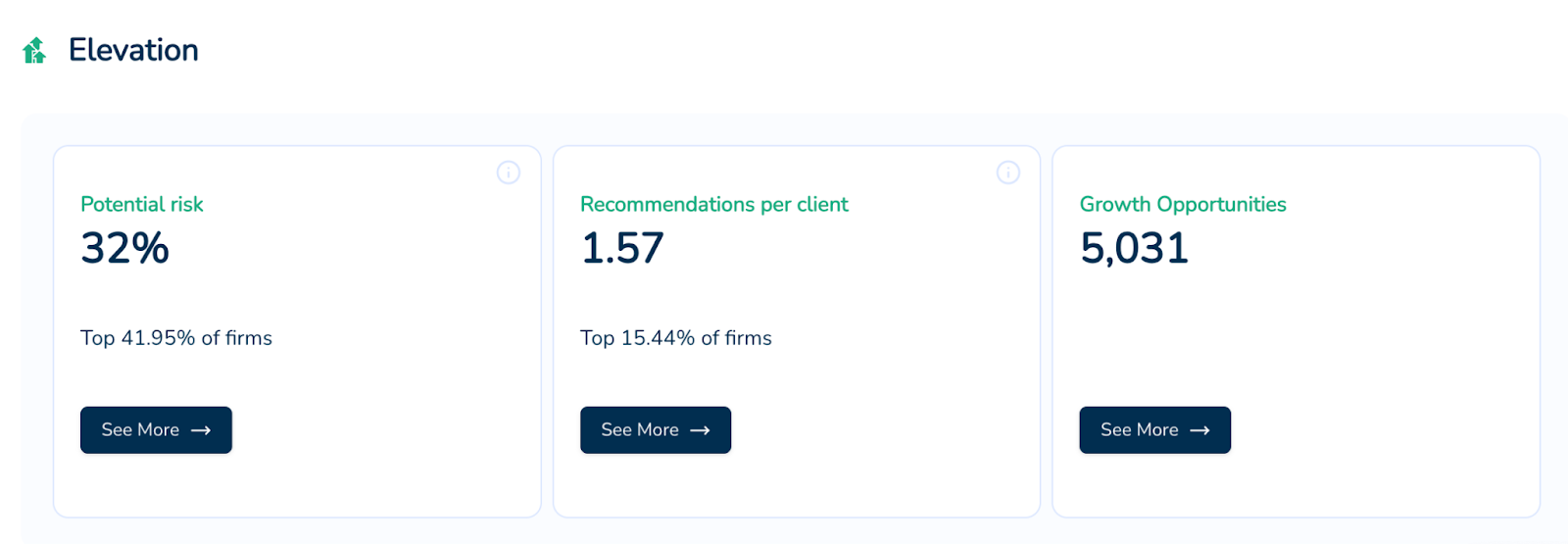See more about Recommendations per client

click(x=656, y=430)
